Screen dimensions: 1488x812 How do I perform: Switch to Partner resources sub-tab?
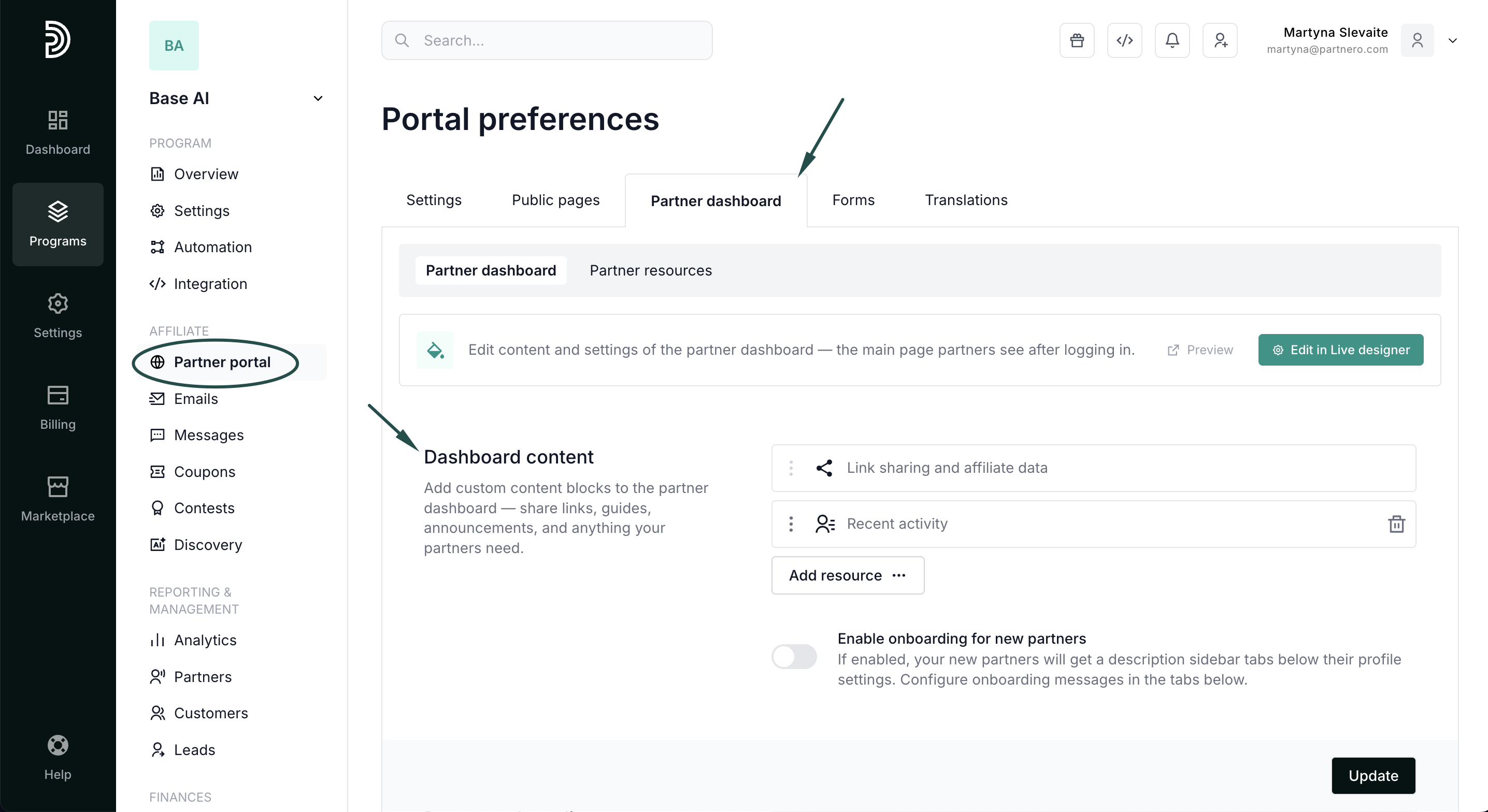tap(650, 270)
